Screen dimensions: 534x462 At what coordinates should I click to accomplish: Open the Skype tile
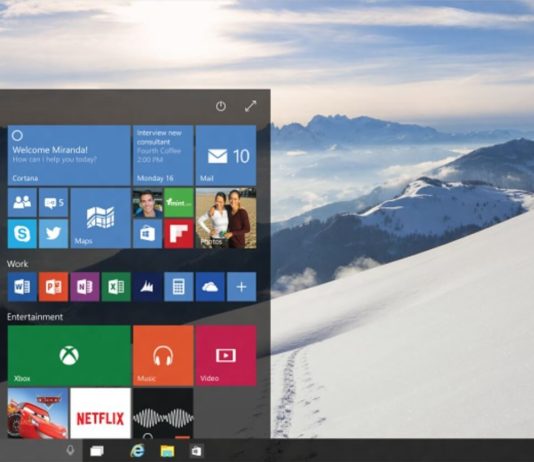22,234
